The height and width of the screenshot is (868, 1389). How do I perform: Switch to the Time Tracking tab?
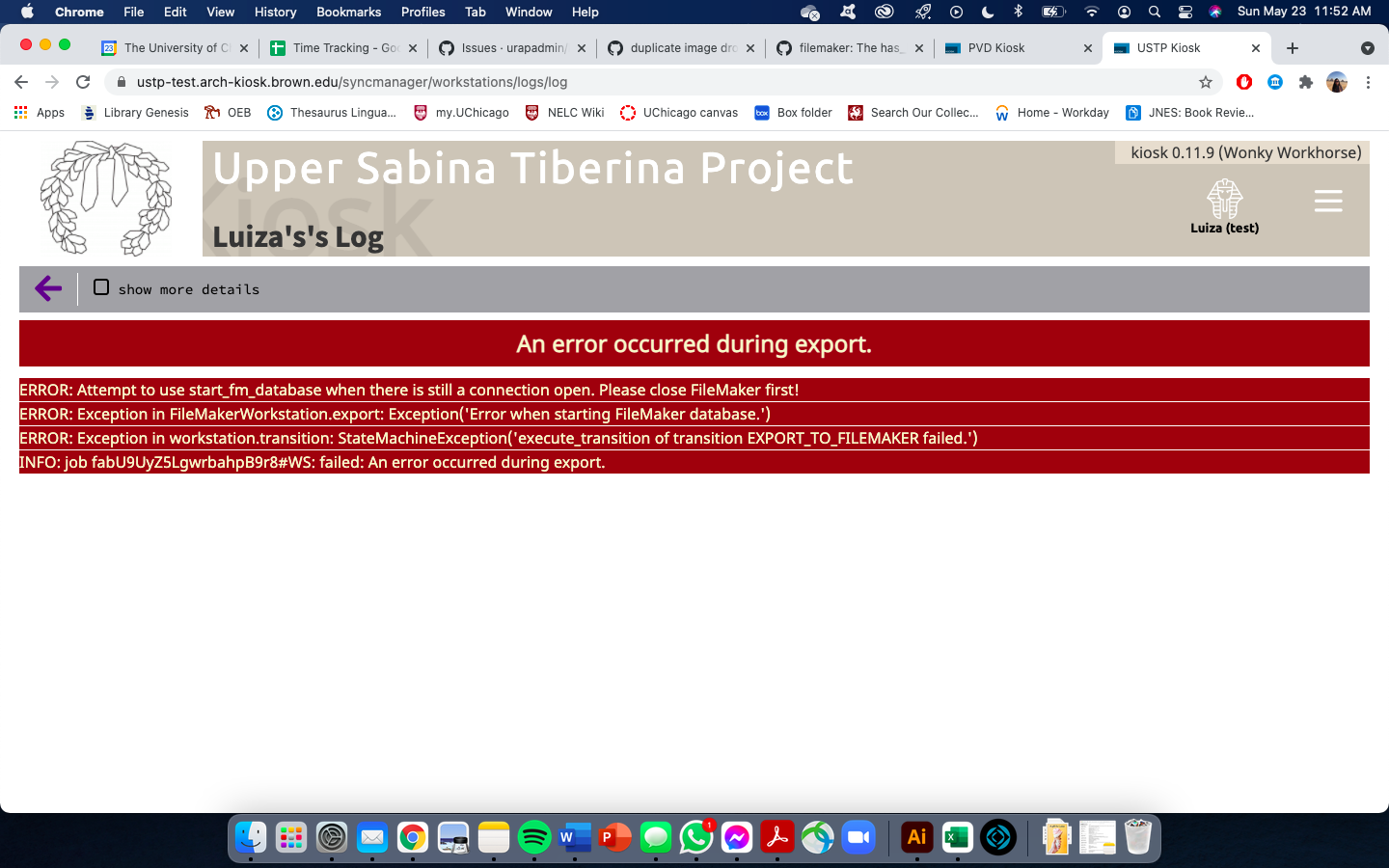click(x=344, y=48)
